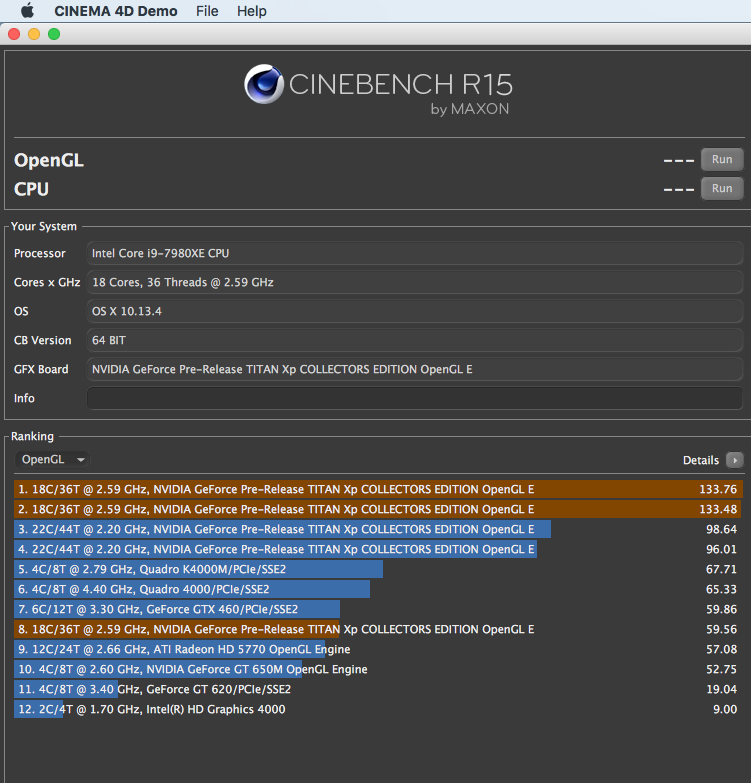
Task: Click the Details label in Ranking
Action: (701, 460)
